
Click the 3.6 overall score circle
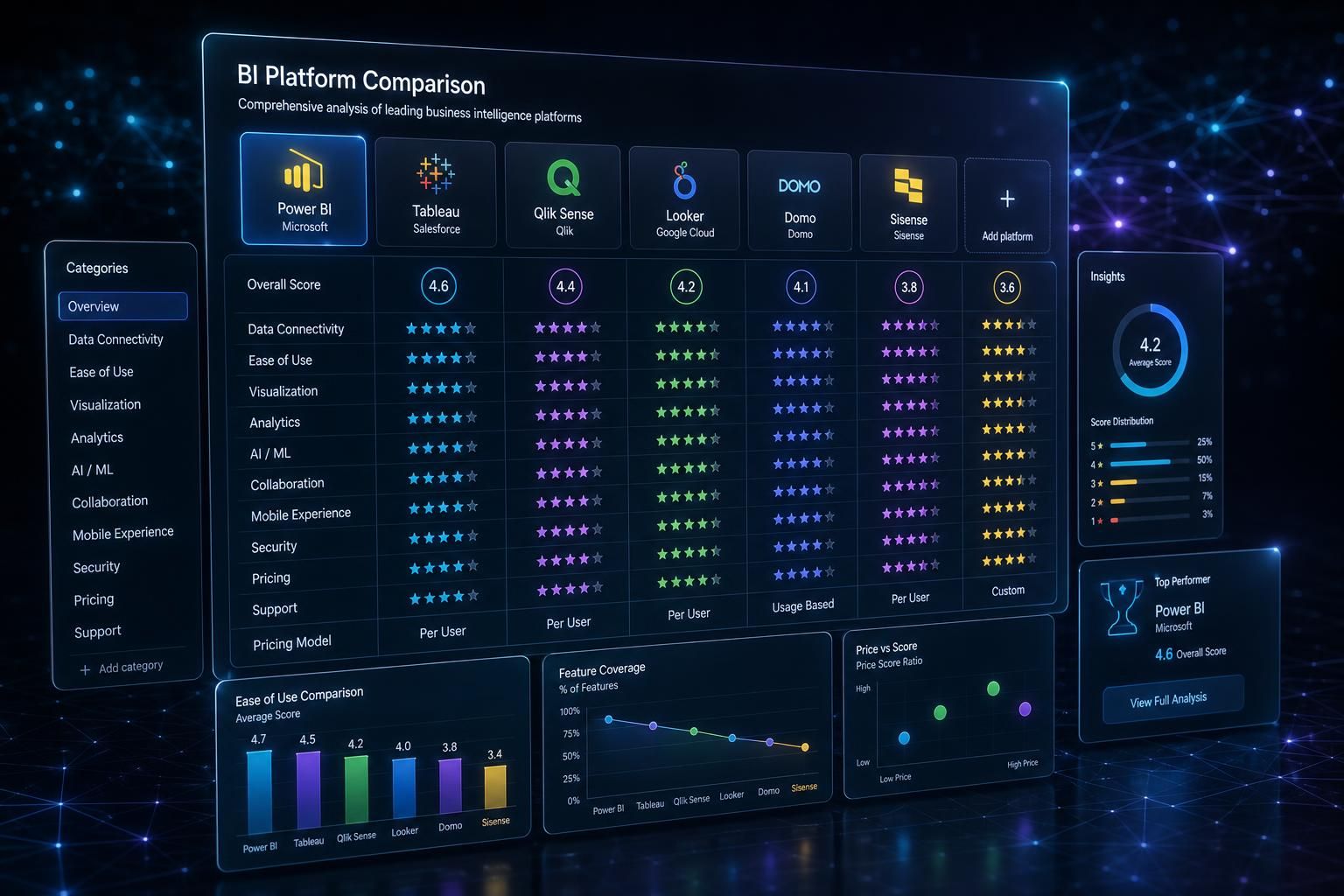(x=1007, y=287)
